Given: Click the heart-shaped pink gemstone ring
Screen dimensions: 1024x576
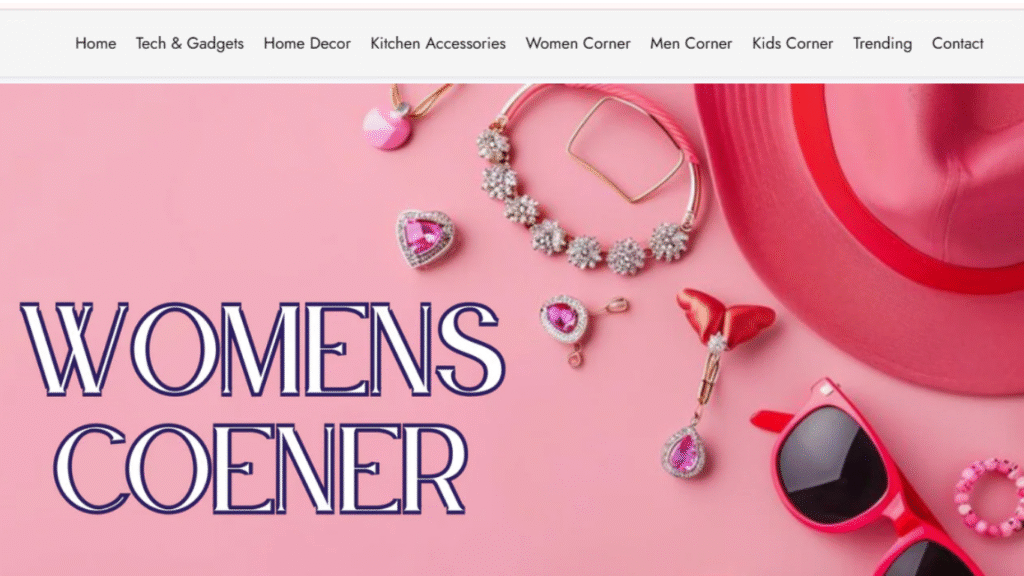Looking at the screenshot, I should (x=425, y=238).
